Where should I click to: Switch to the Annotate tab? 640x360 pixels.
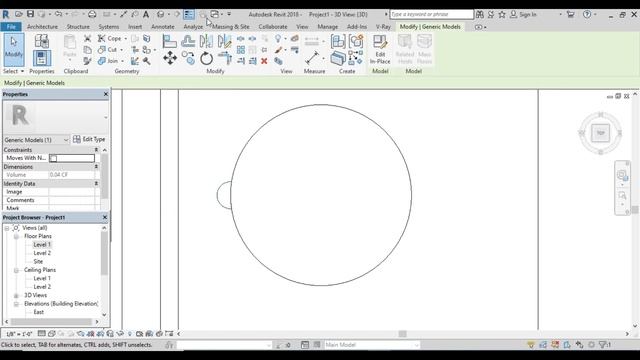(162, 27)
